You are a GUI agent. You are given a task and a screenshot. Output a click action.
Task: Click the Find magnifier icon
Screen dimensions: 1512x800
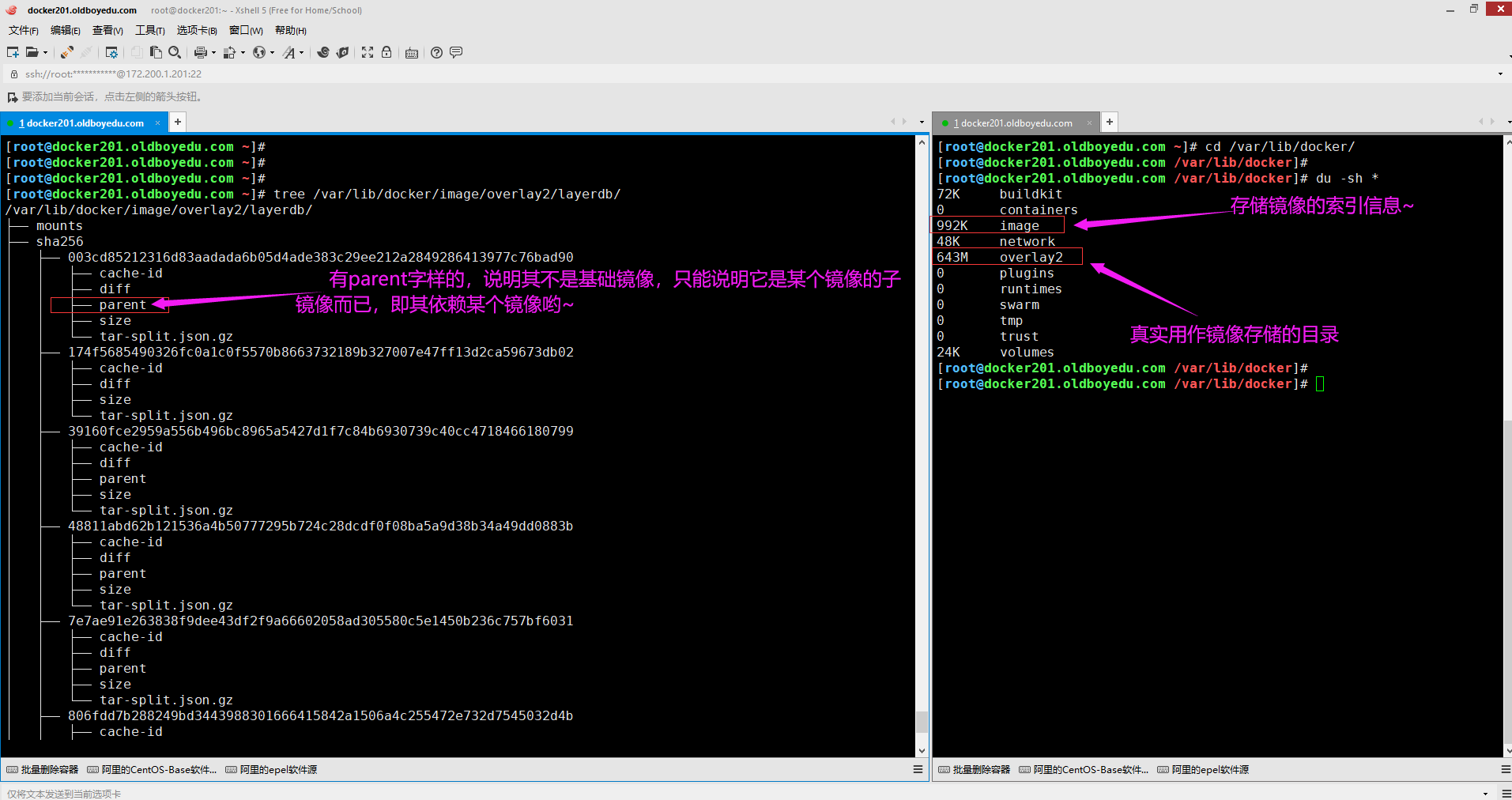coord(175,52)
